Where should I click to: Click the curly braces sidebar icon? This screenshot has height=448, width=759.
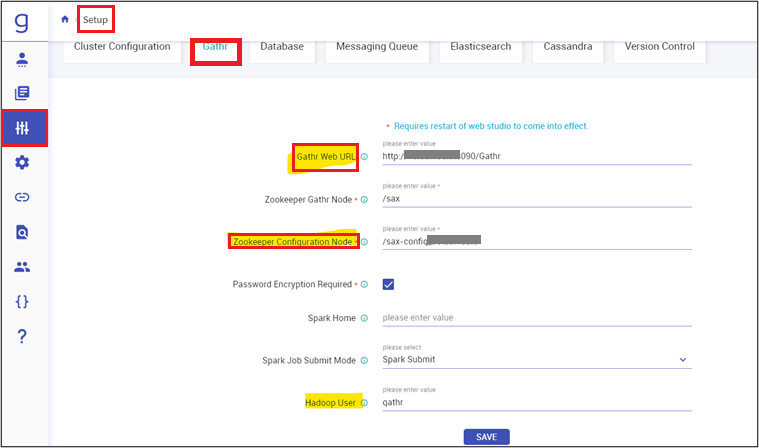click(22, 301)
